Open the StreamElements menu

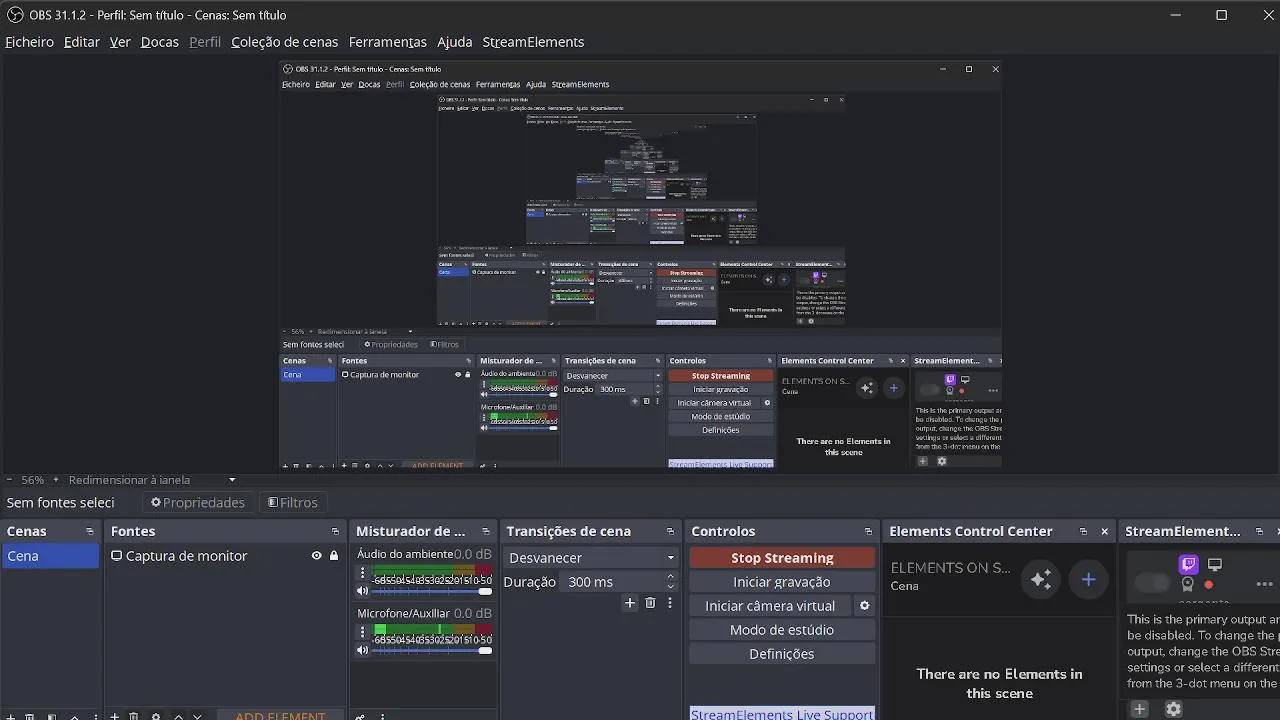pos(533,42)
